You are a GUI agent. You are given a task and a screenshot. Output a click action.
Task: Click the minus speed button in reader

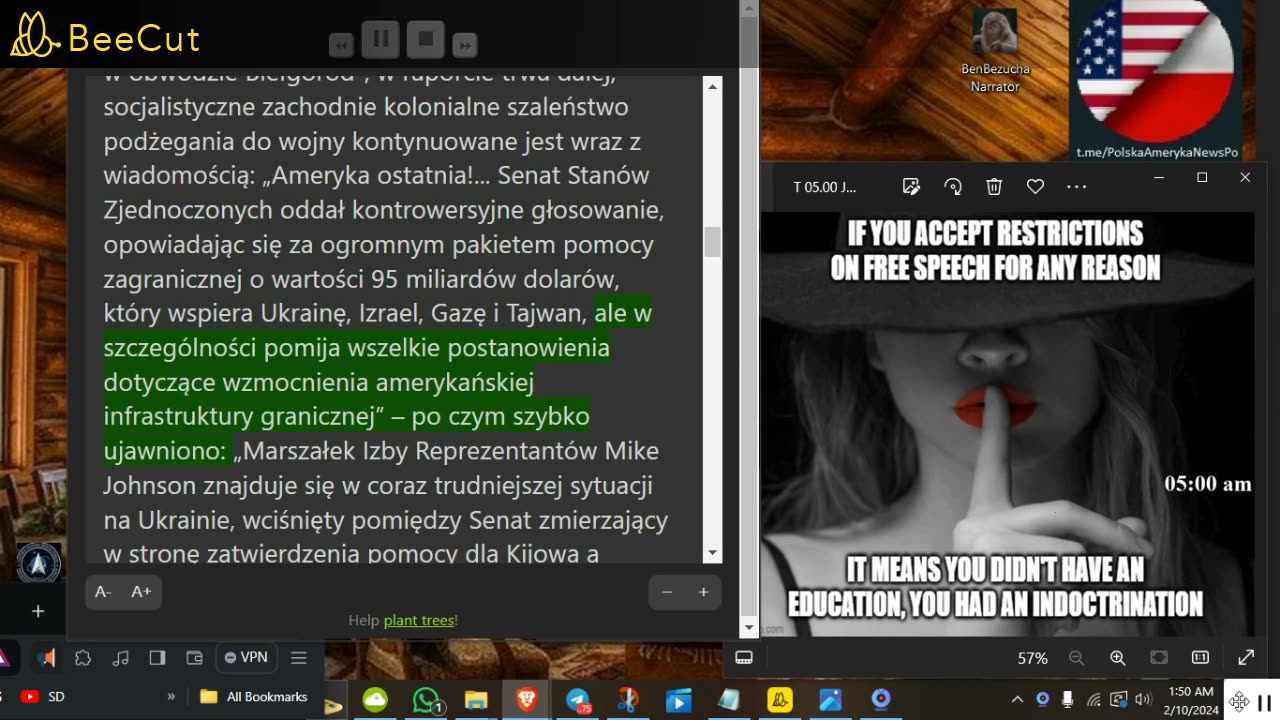[x=667, y=592]
